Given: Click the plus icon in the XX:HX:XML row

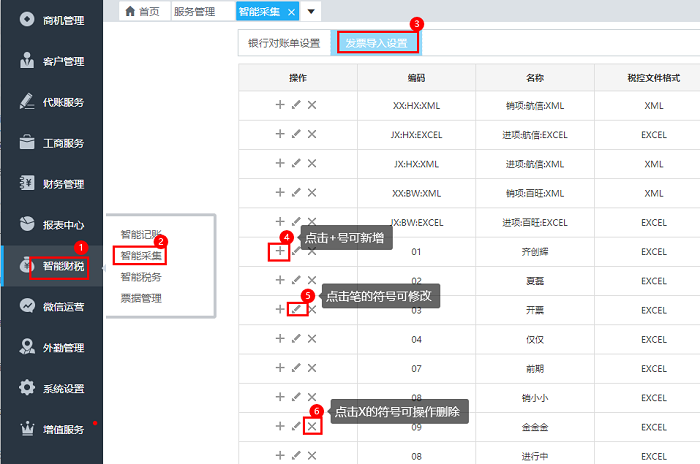Looking at the screenshot, I should pos(280,105).
